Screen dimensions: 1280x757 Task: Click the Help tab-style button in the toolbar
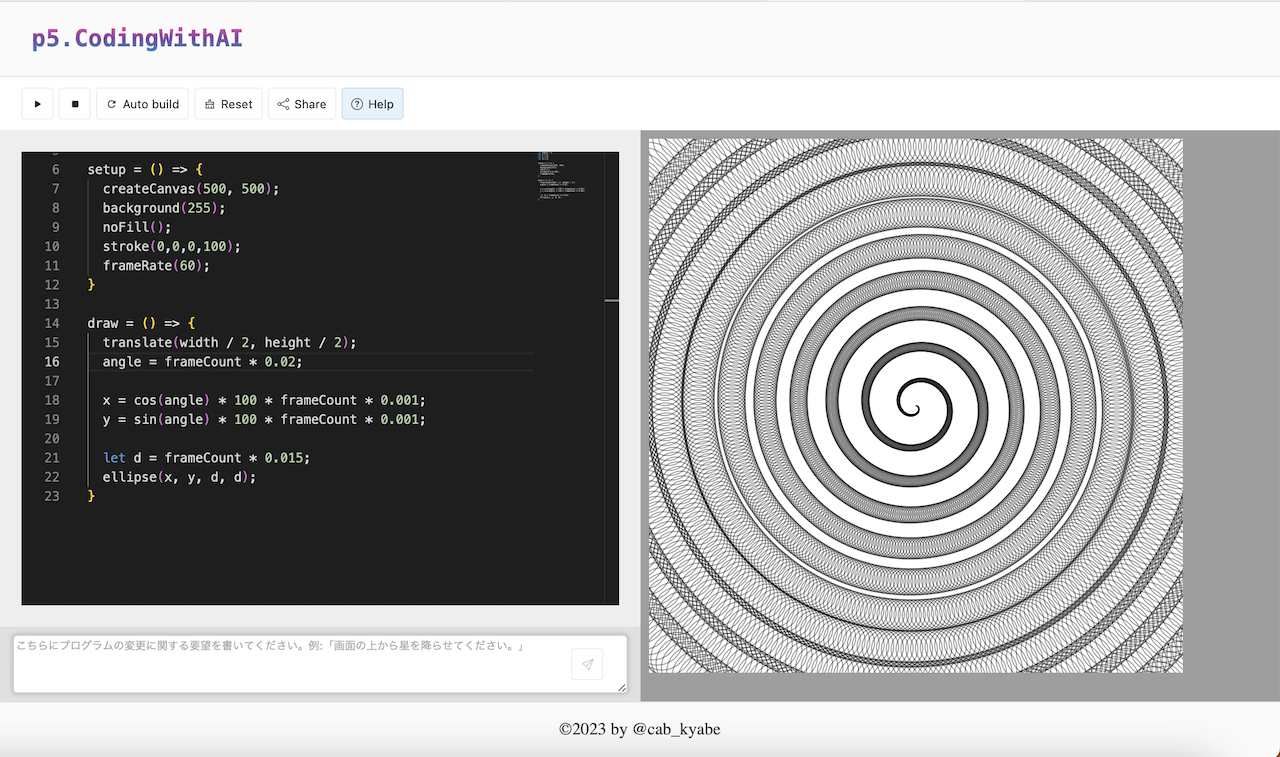point(372,103)
